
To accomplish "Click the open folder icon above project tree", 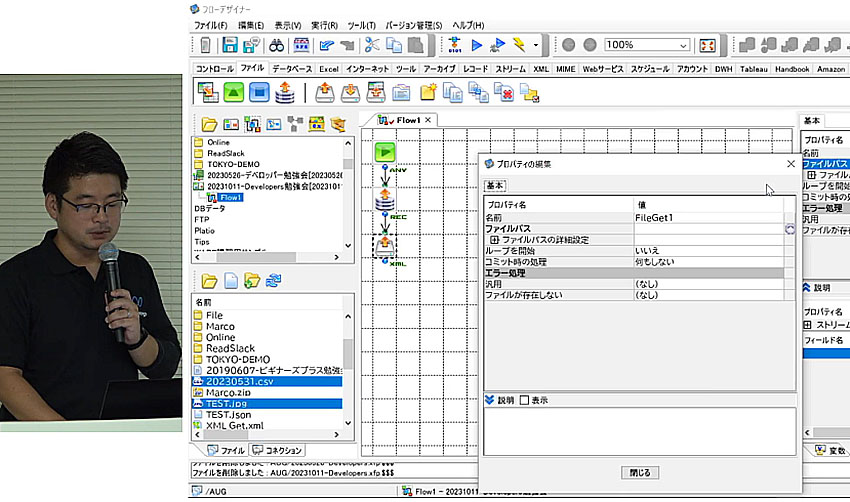I will click(x=209, y=125).
